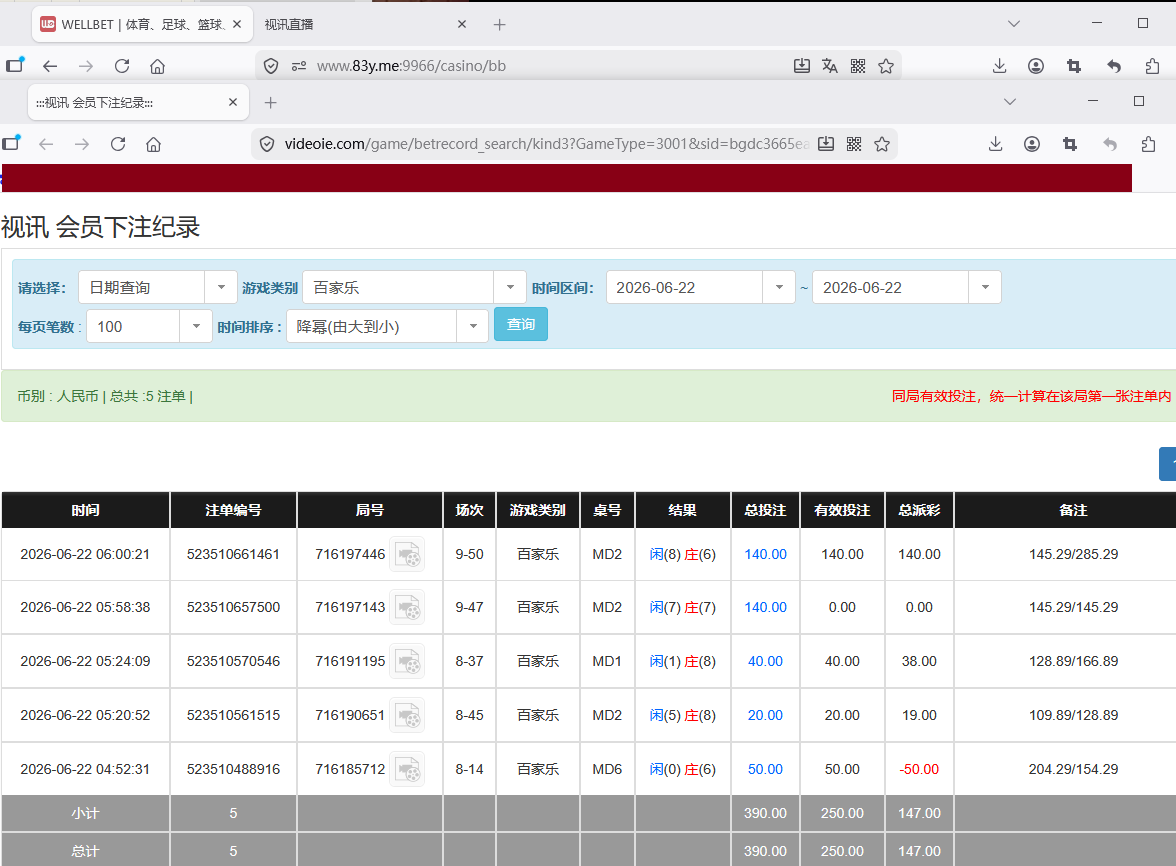Open account profile in inner browser window
The height and width of the screenshot is (866, 1176).
[1032, 144]
